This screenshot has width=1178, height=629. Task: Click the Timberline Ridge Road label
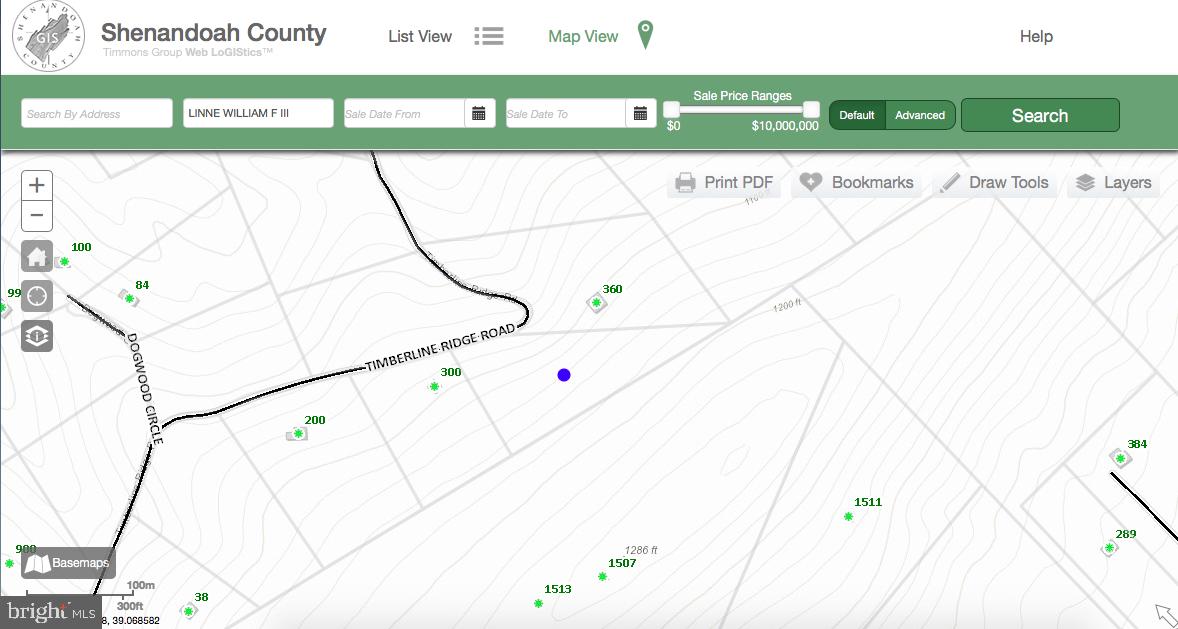[x=440, y=347]
